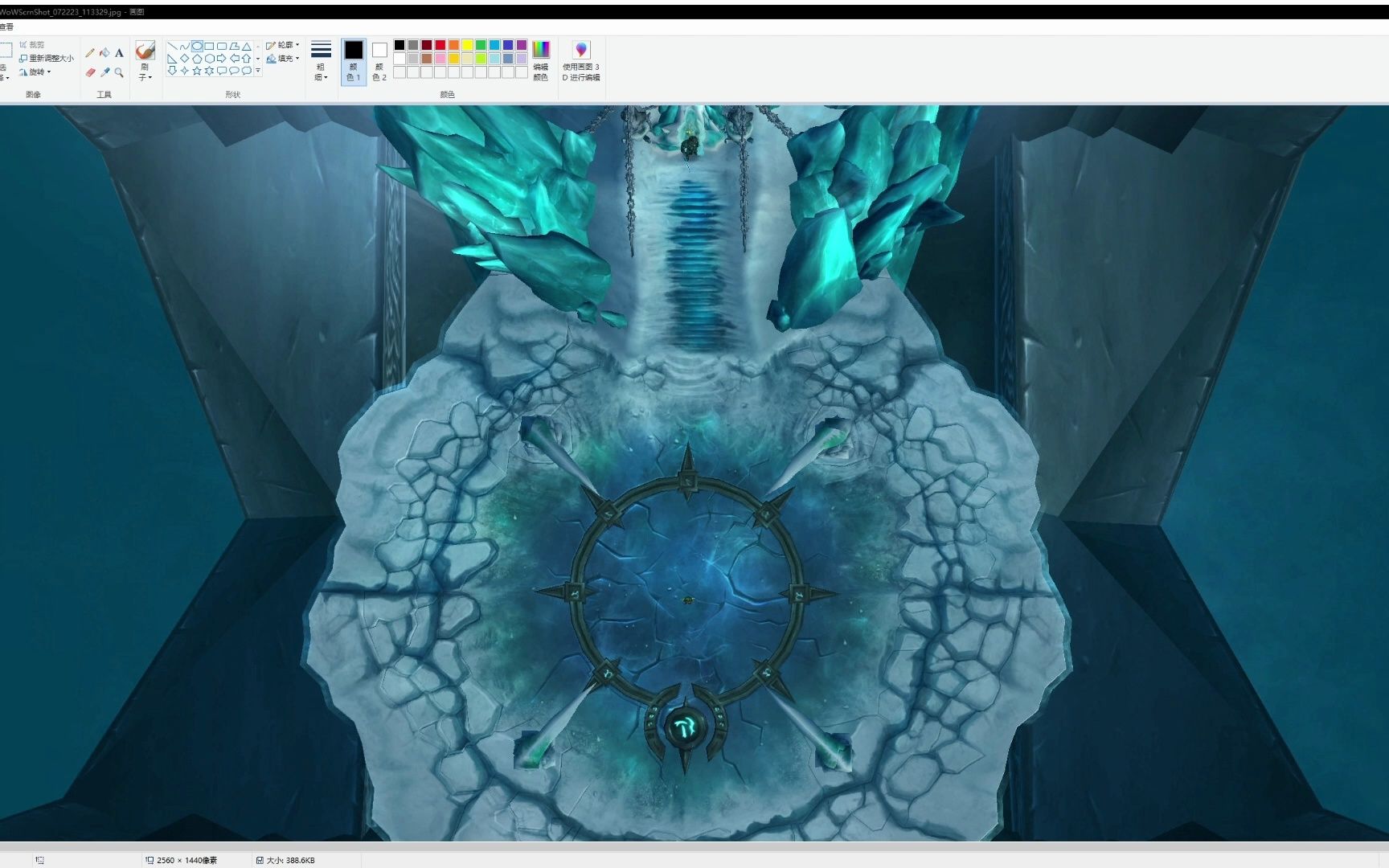1389x868 pixels.
Task: Click the glowing rune at the circle's base
Action: pyautogui.click(x=686, y=728)
